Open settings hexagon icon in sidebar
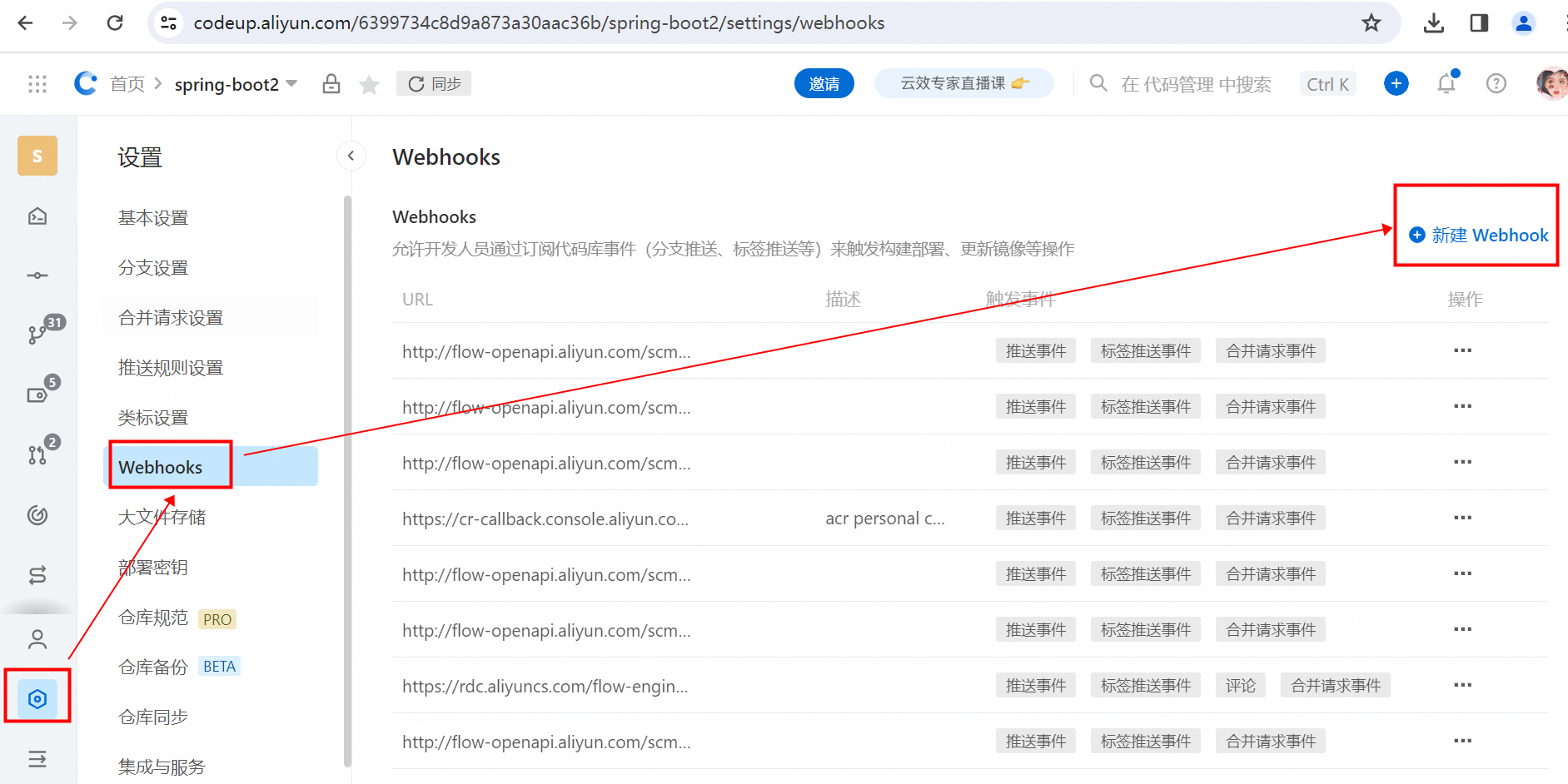1568x784 pixels. tap(37, 699)
